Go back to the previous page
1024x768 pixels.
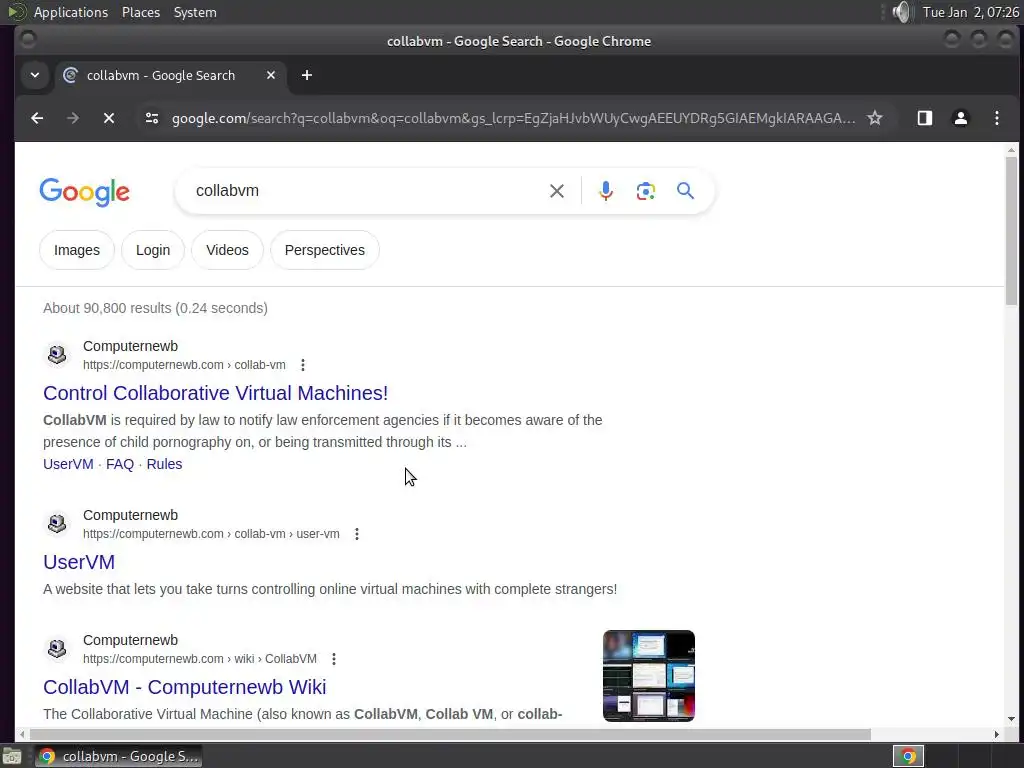37,118
